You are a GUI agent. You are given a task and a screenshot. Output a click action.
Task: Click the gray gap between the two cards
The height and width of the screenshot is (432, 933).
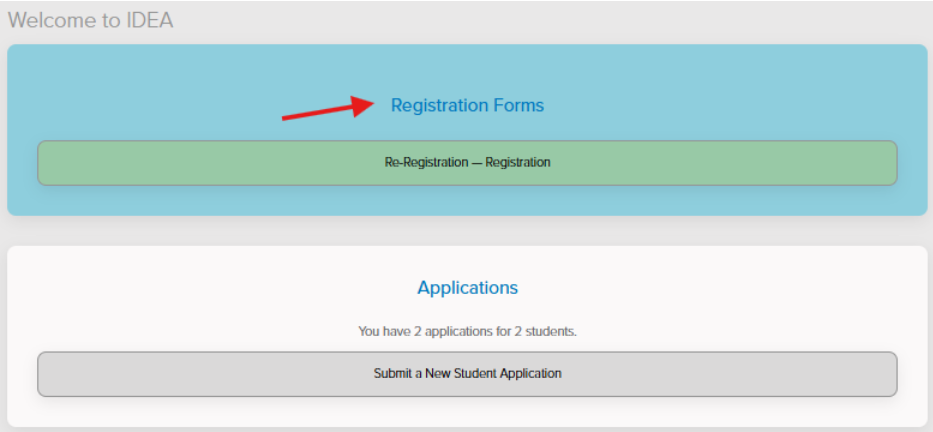pos(467,231)
